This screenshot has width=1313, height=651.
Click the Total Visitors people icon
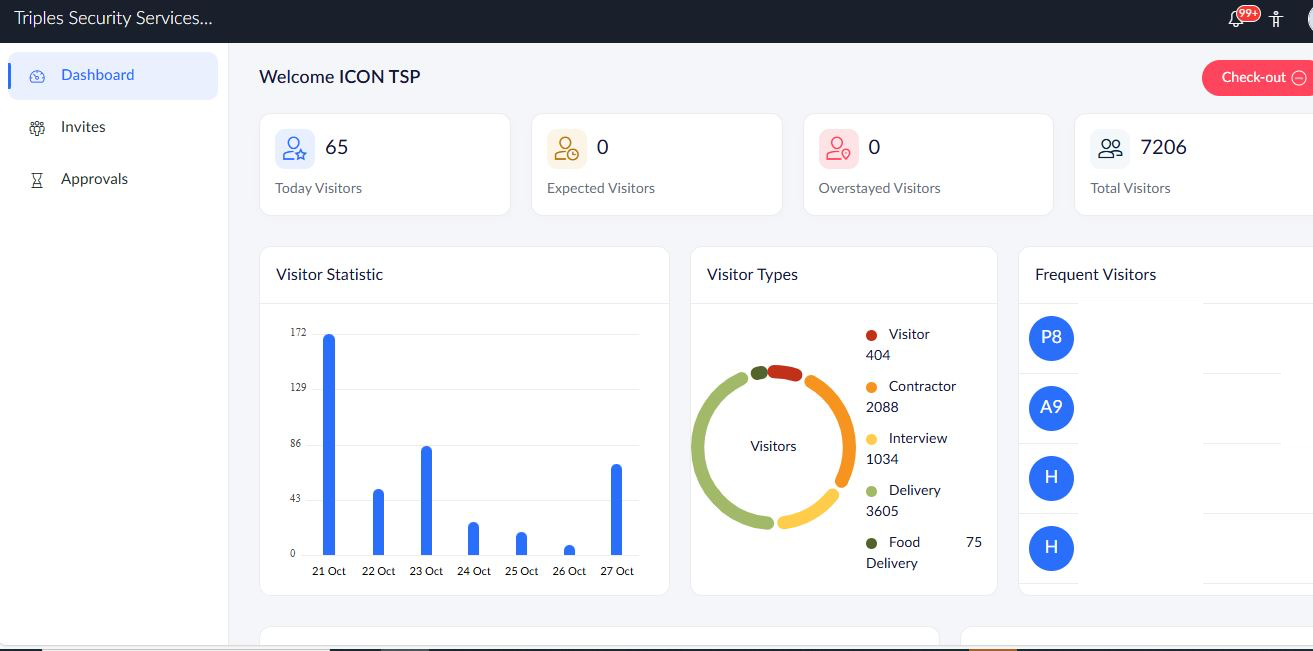(1110, 149)
